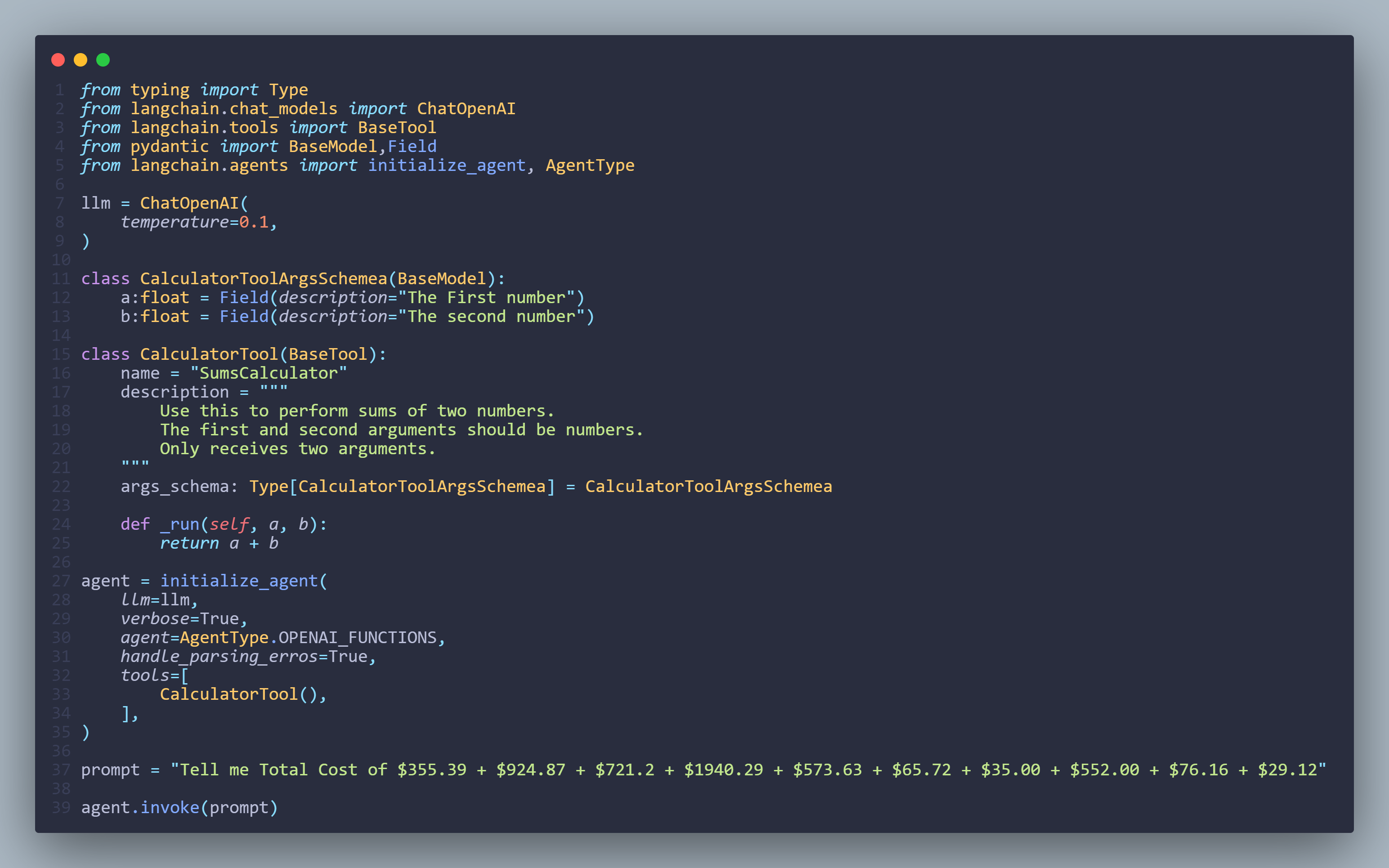Screen dimensions: 1389x868
Task: Click the handle_parsing_erros parameter
Action: coord(219,657)
